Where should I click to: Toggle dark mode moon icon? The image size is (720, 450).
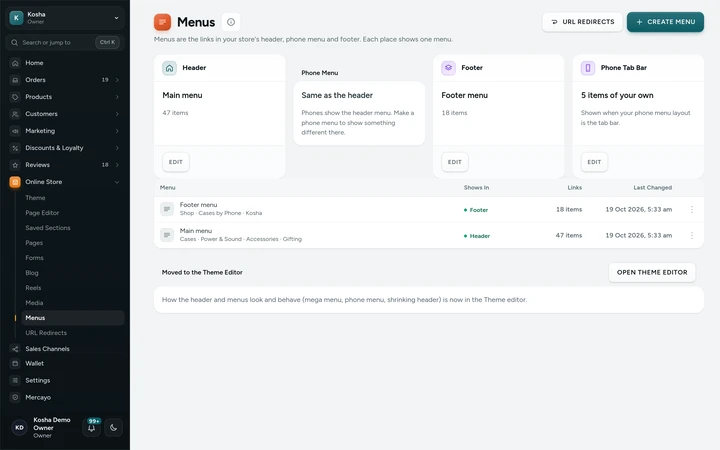tap(113, 428)
